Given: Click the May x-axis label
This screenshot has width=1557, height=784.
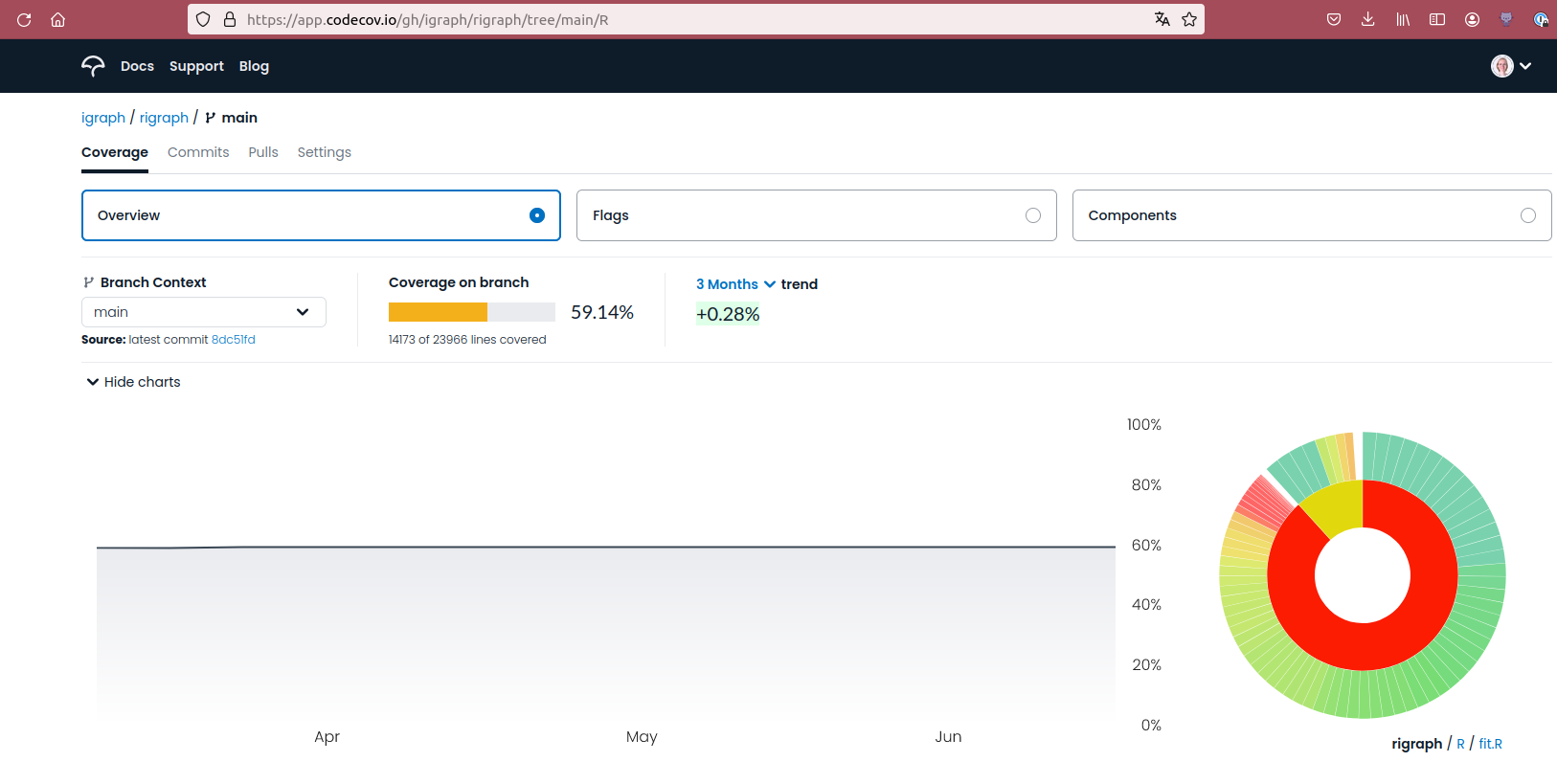Looking at the screenshot, I should [642, 737].
